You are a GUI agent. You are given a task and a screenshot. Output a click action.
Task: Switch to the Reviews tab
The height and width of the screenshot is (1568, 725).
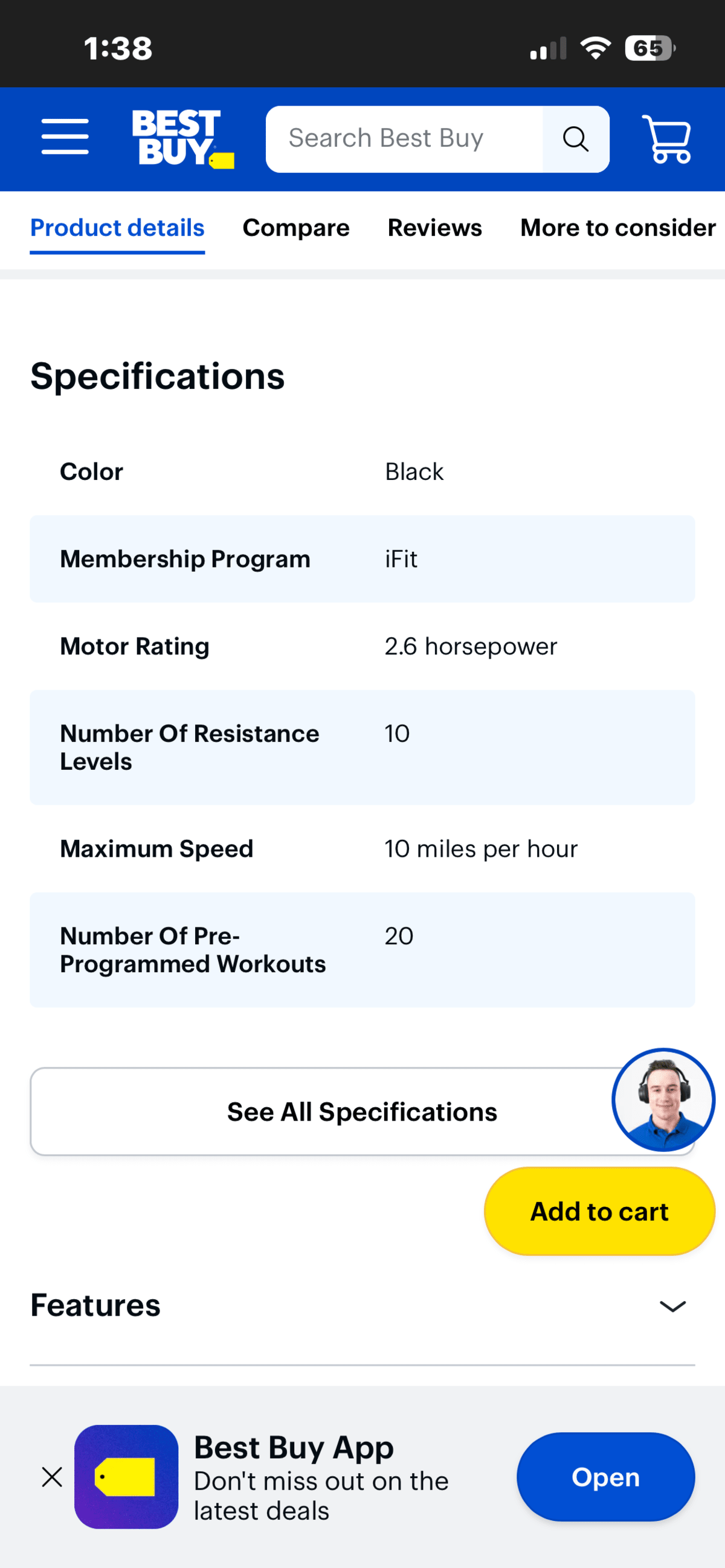point(435,228)
